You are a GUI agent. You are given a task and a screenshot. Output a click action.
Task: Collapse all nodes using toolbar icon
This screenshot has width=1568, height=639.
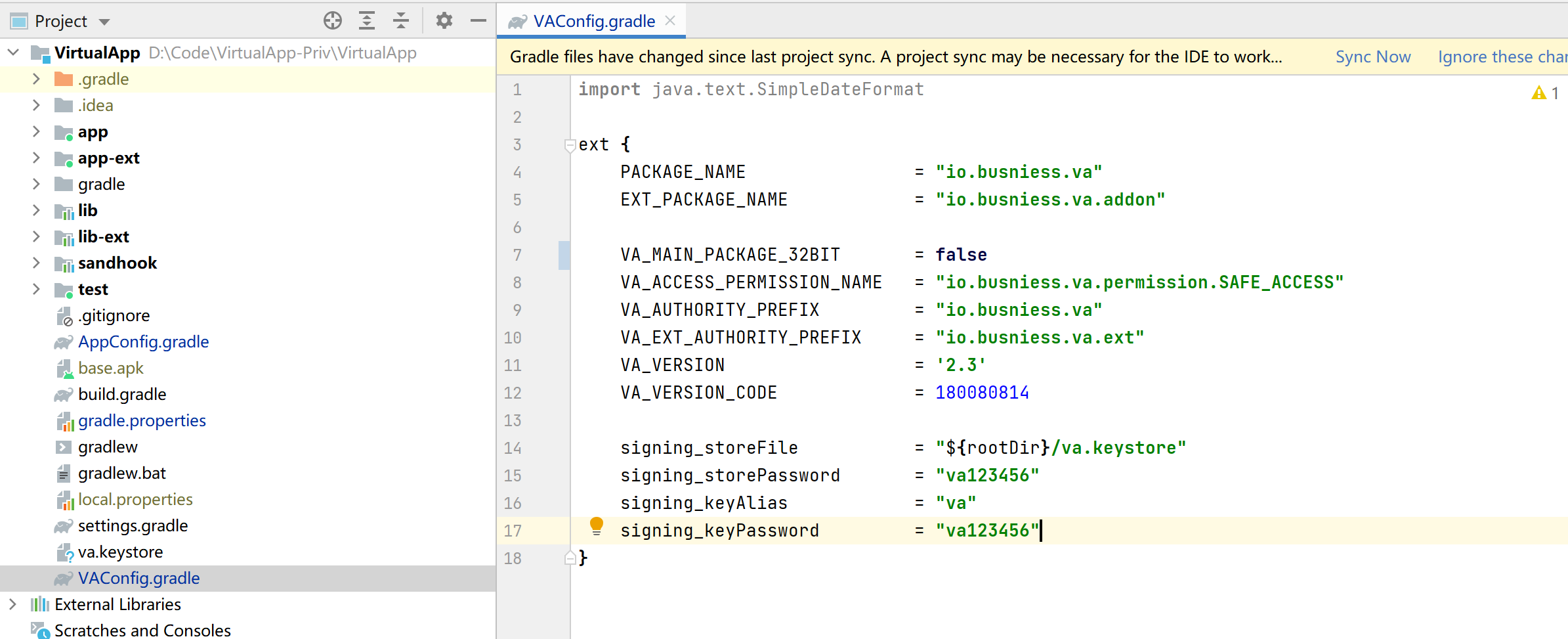tap(401, 20)
